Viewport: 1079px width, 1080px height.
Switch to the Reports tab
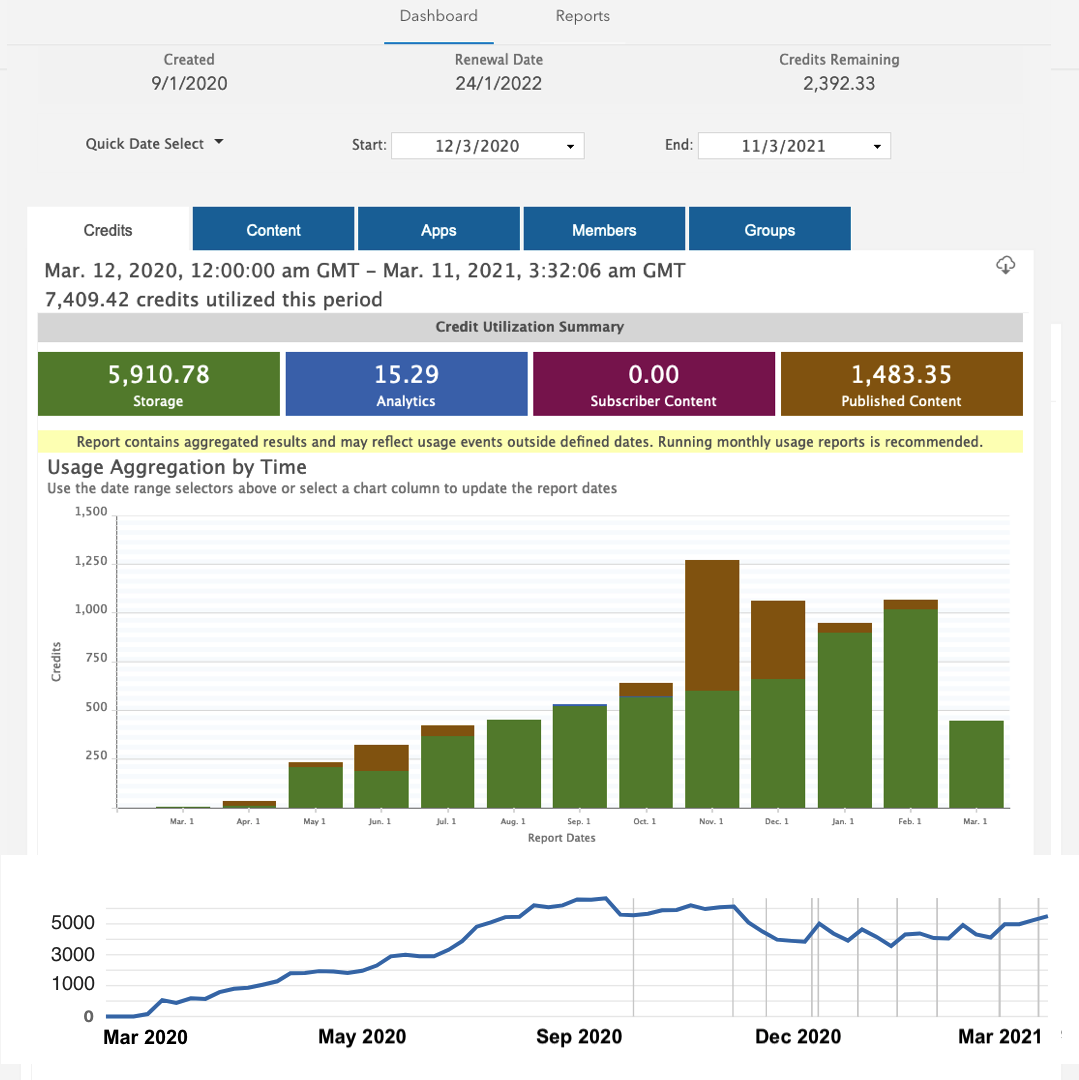click(x=582, y=16)
